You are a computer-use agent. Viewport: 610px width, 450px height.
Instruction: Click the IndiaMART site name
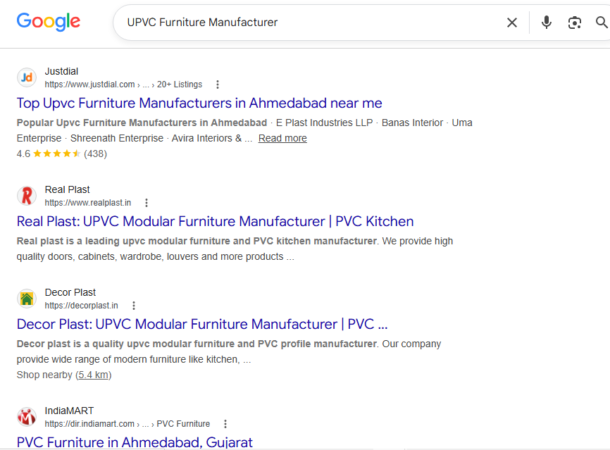[69, 411]
